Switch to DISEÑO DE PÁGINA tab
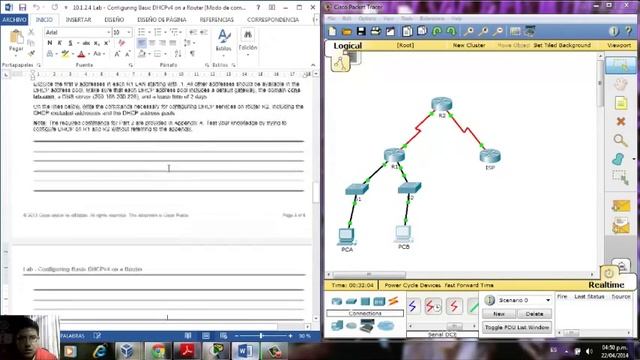The width and height of the screenshot is (640, 360). (162, 20)
